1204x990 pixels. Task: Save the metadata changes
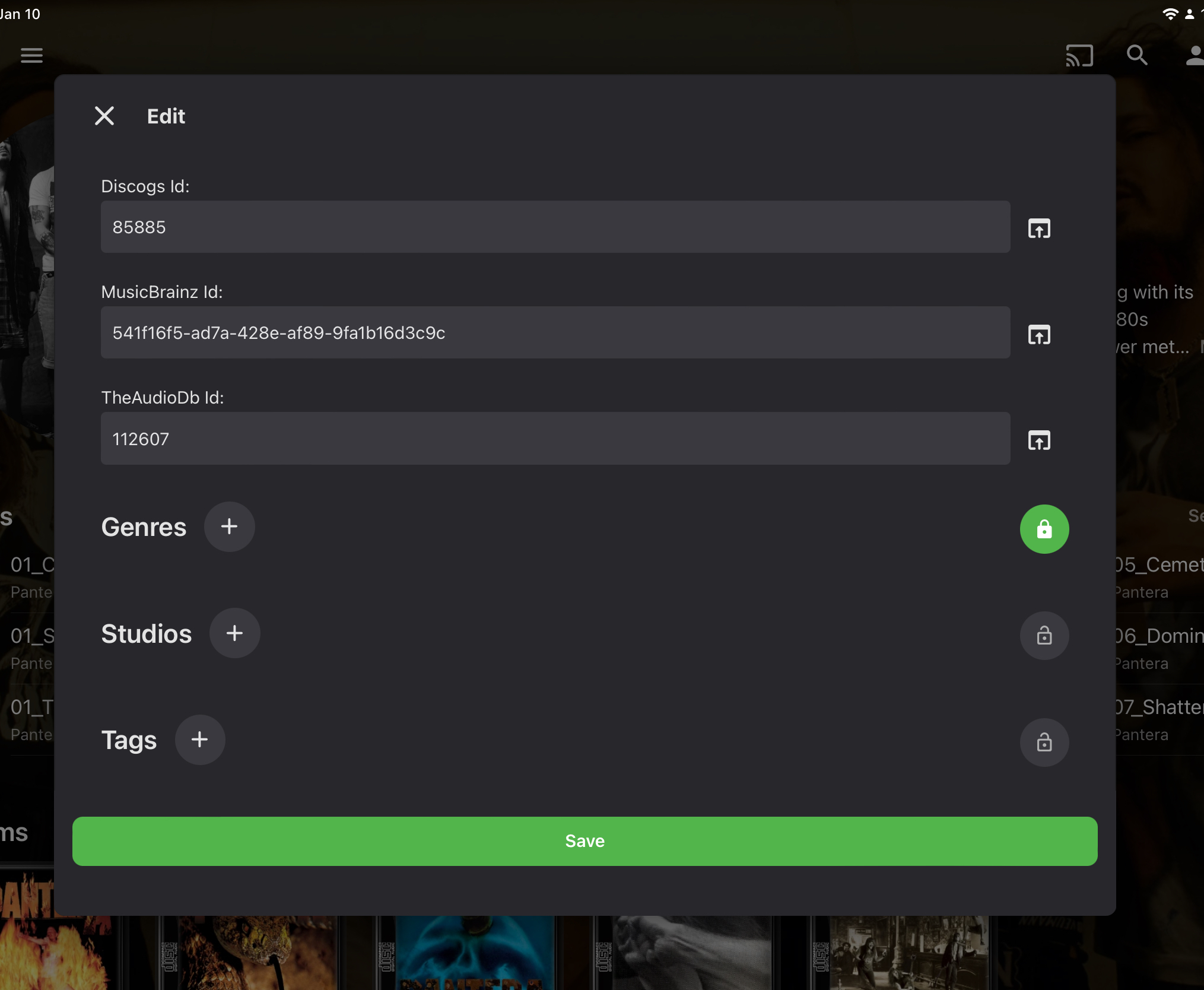point(584,841)
